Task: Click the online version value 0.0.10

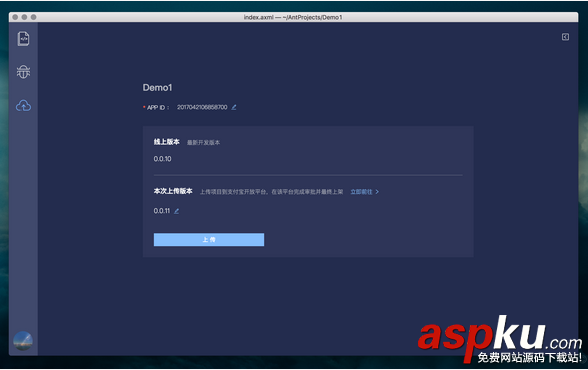Action: [x=162, y=159]
